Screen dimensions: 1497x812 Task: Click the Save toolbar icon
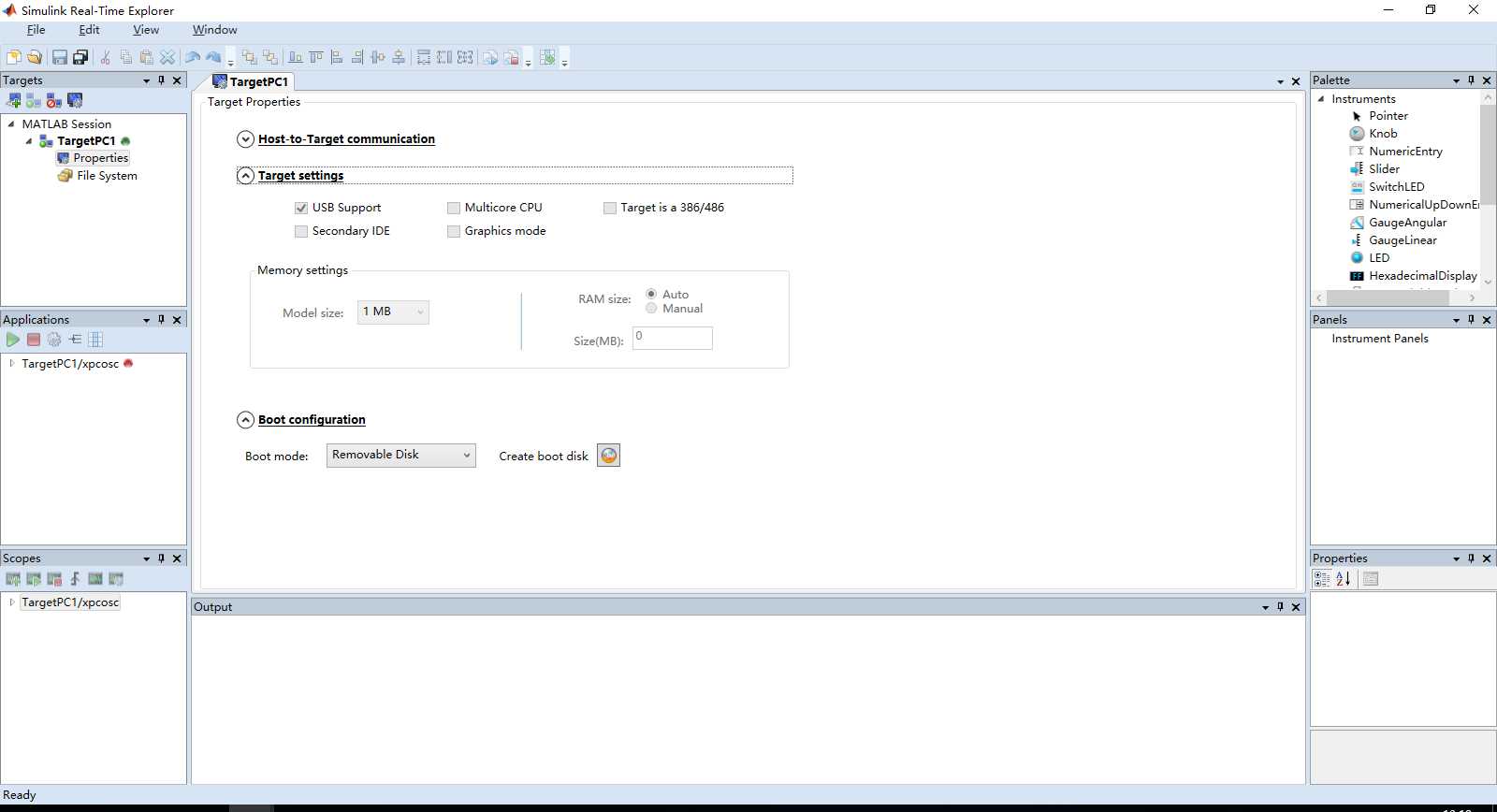[59, 58]
